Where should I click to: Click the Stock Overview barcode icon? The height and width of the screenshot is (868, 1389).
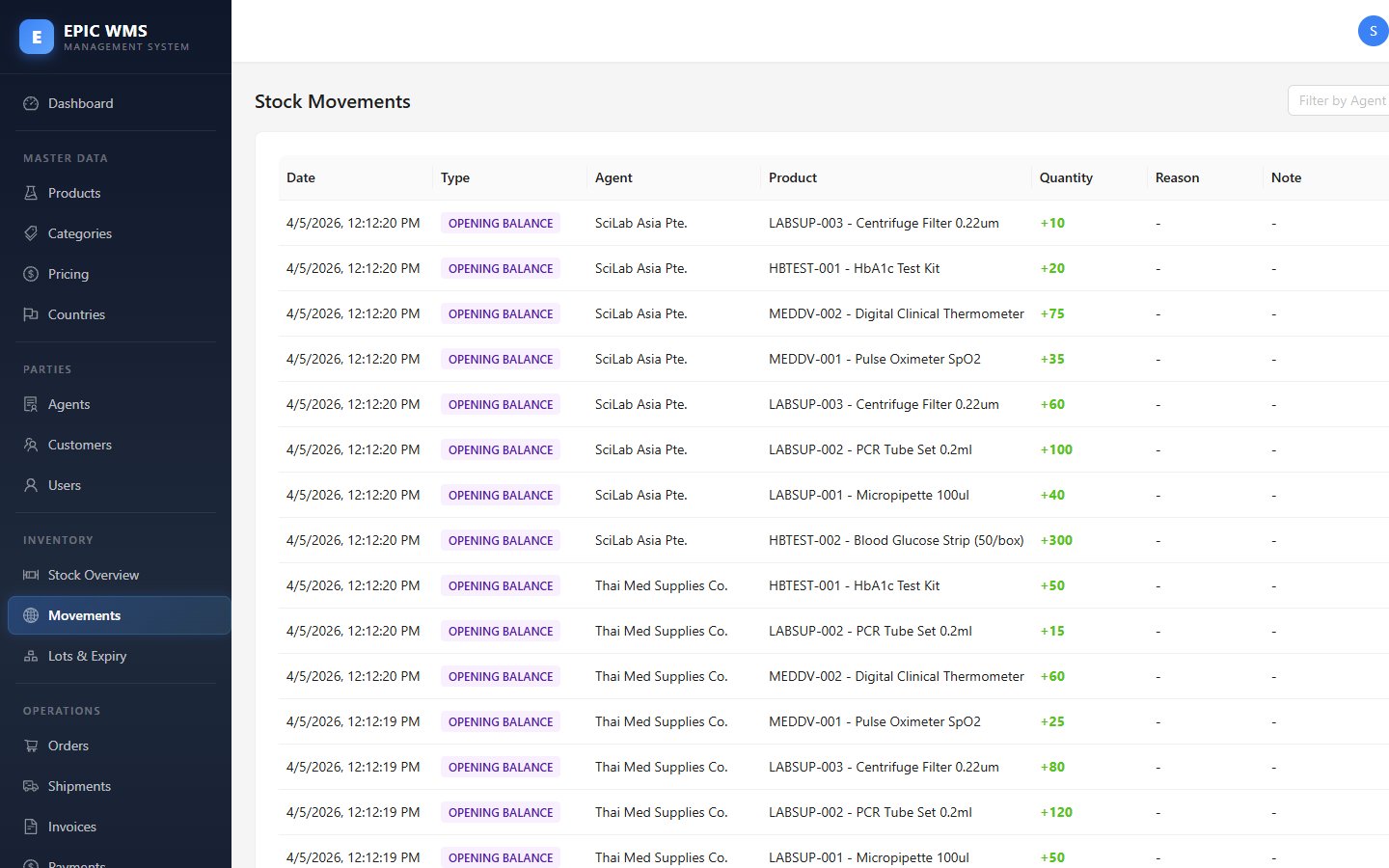coord(31,575)
